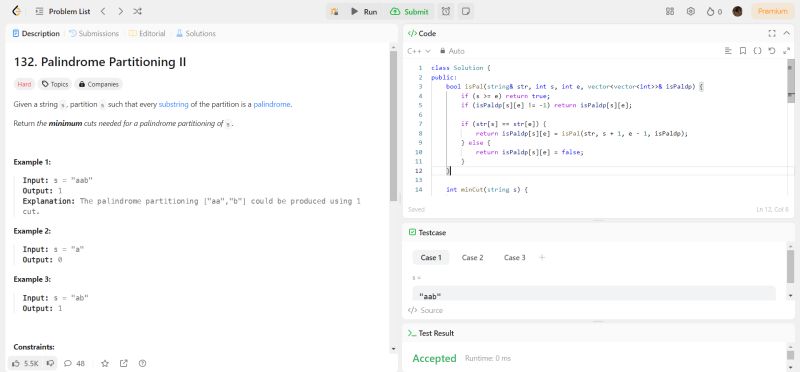Screen dimensions: 800x372
Task: Open the C++ language dropdown
Action: [419, 51]
